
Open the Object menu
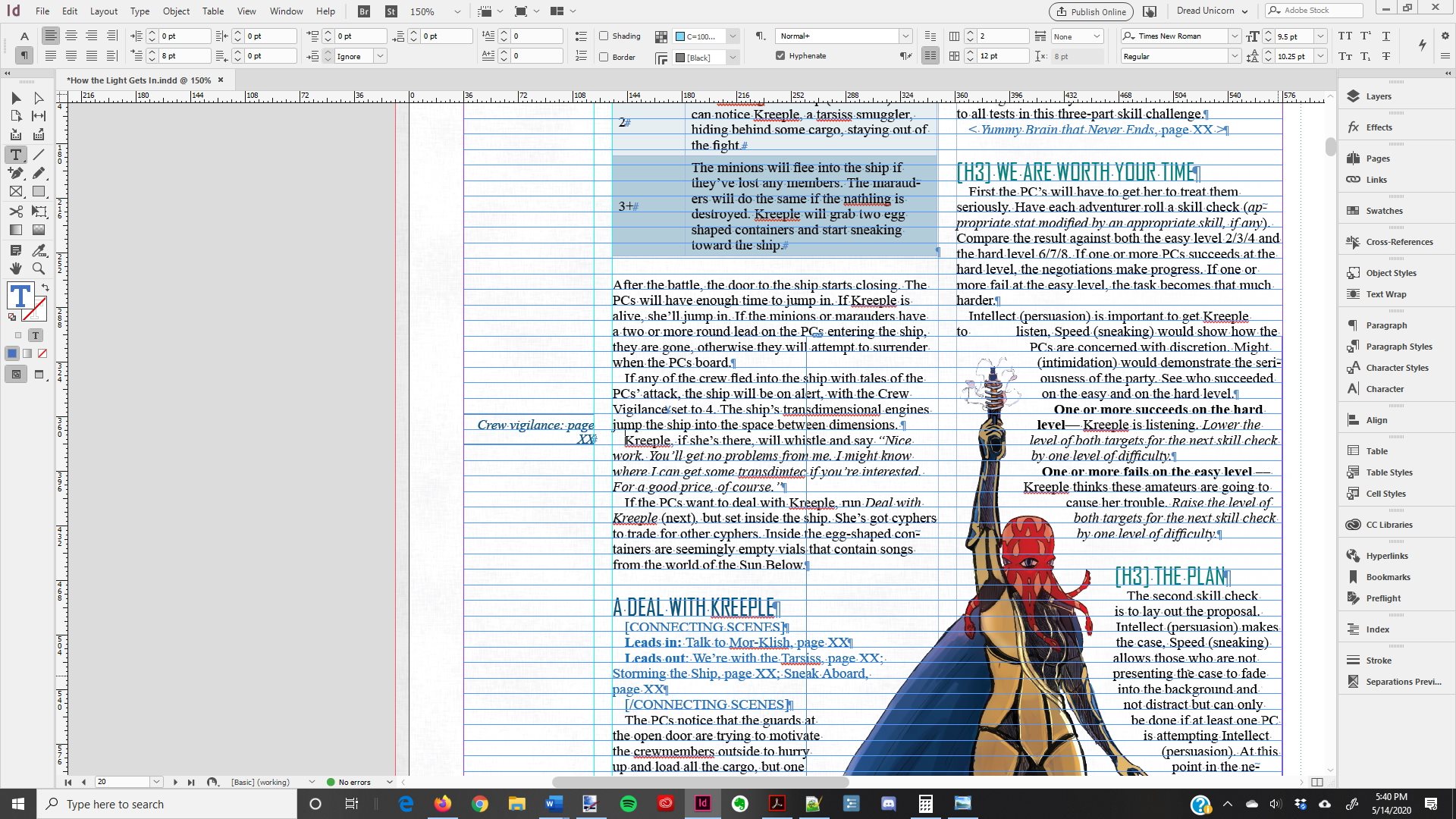point(176,11)
